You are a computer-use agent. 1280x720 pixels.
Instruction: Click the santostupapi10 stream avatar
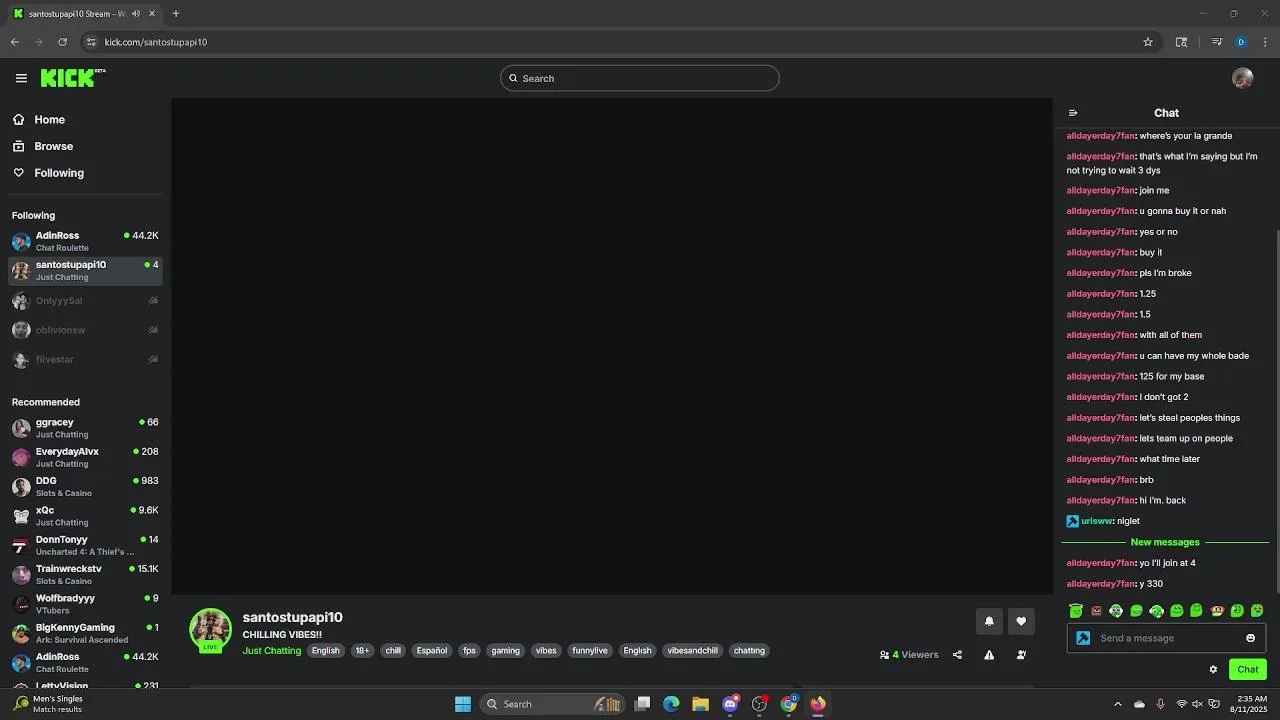tap(210, 630)
